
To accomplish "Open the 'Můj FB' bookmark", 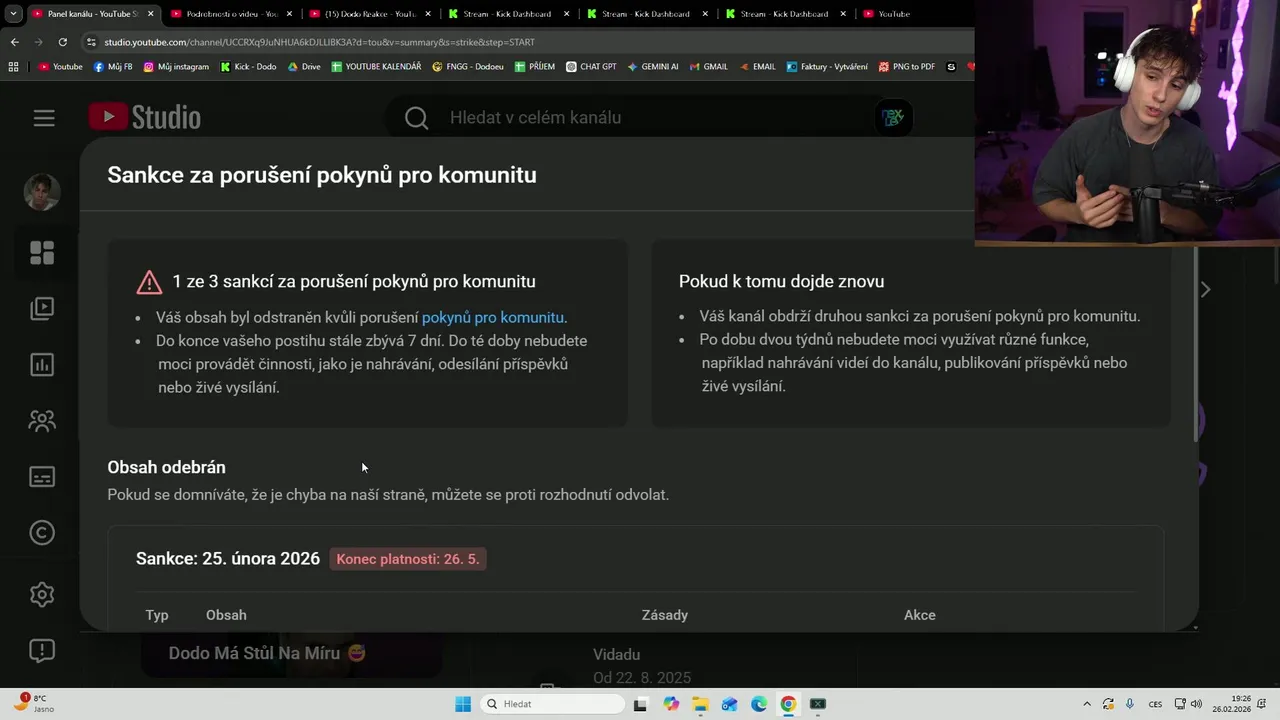I will [x=113, y=67].
